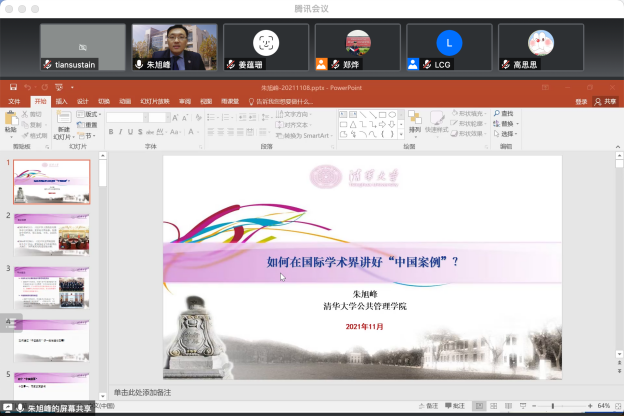Switch to the Design (设计) tab
Viewport: 624px width, 416px height.
(x=83, y=101)
